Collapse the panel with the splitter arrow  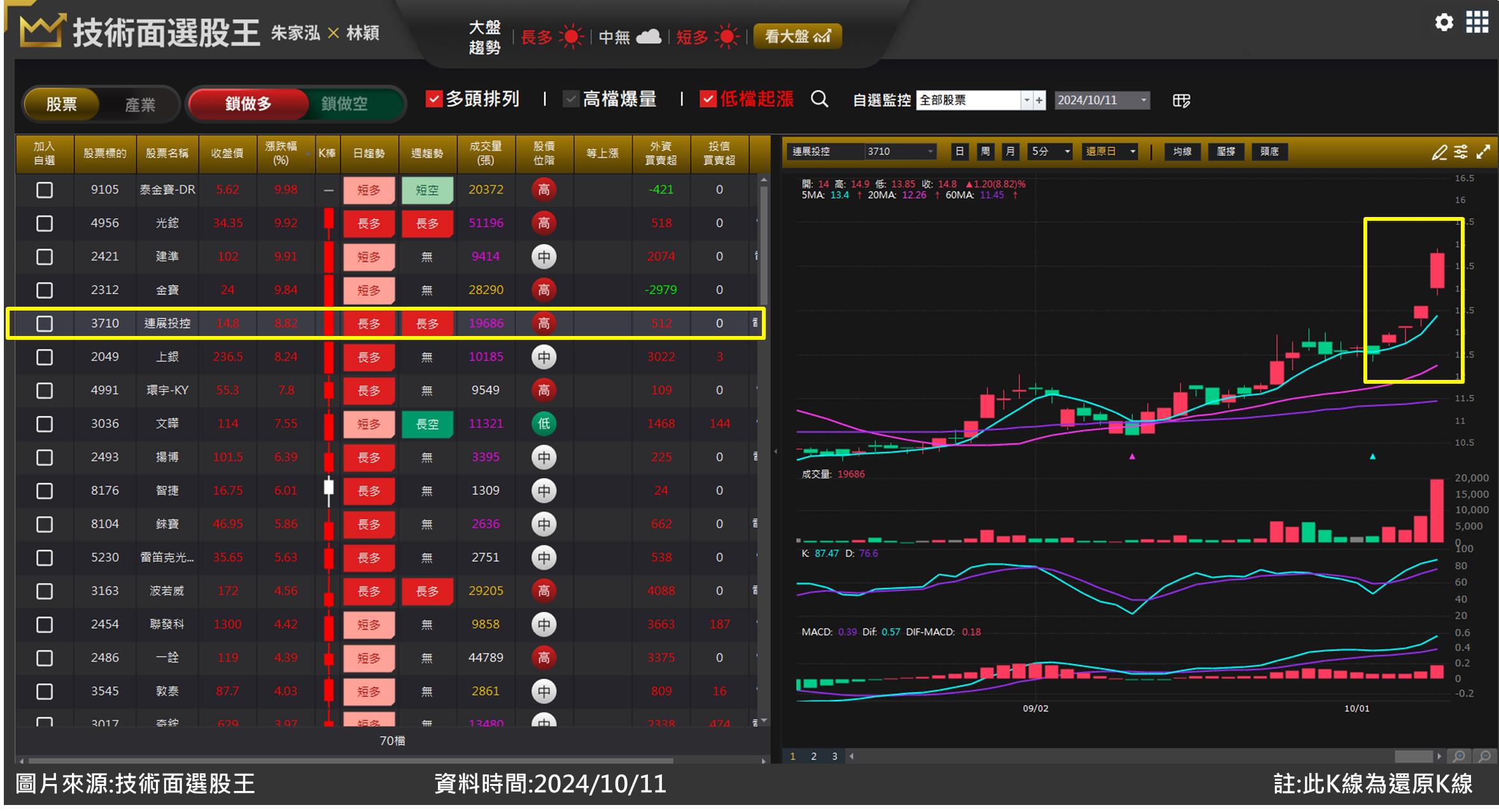click(x=775, y=451)
